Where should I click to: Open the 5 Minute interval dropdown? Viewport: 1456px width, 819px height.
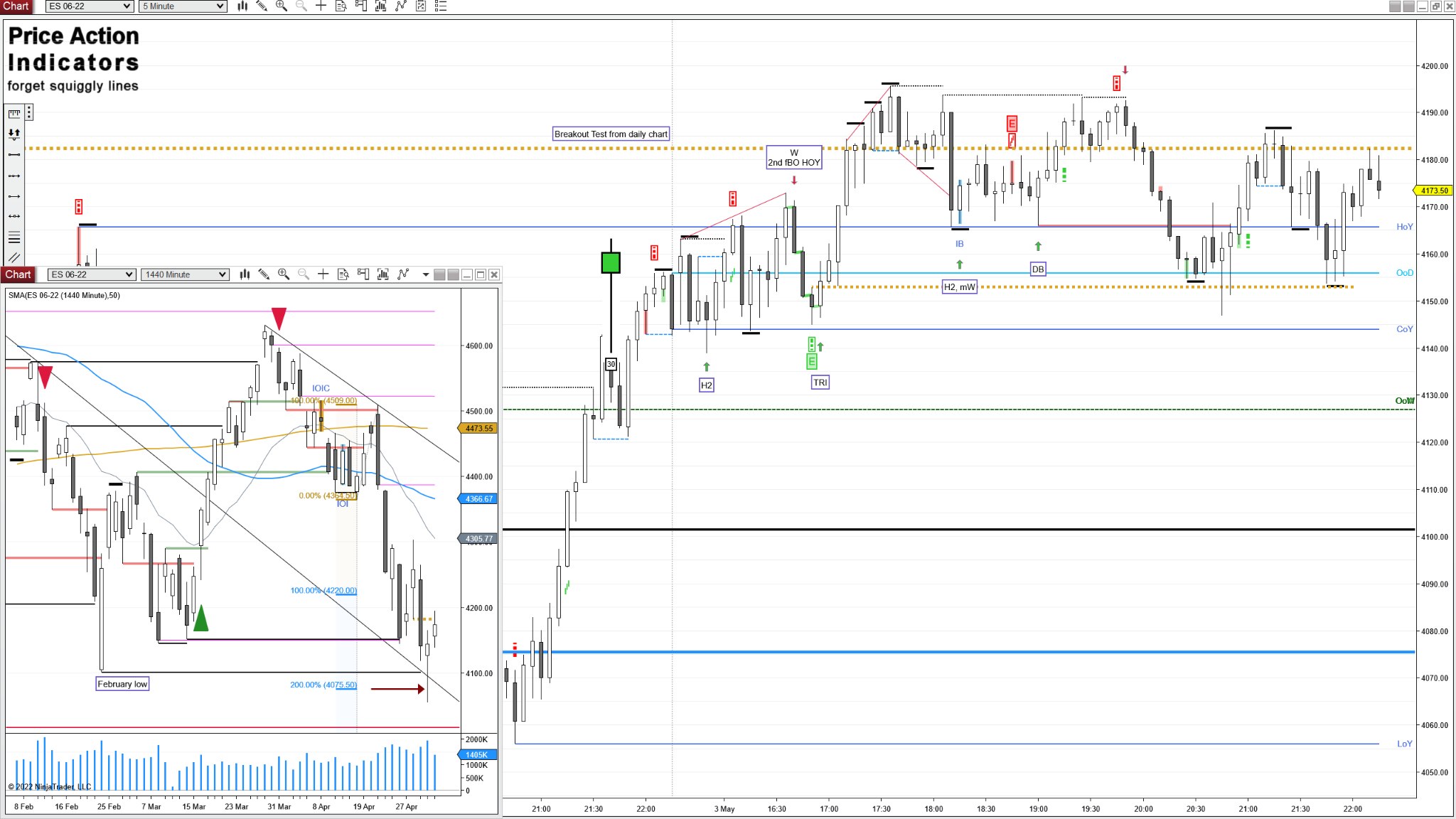point(183,6)
